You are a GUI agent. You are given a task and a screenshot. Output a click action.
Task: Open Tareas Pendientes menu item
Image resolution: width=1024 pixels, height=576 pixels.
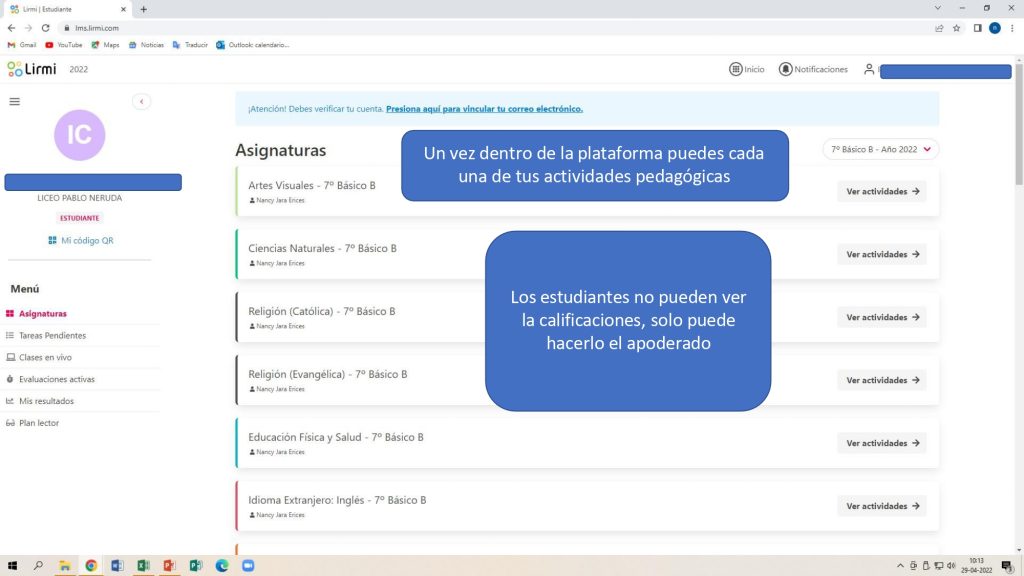pyautogui.click(x=52, y=336)
